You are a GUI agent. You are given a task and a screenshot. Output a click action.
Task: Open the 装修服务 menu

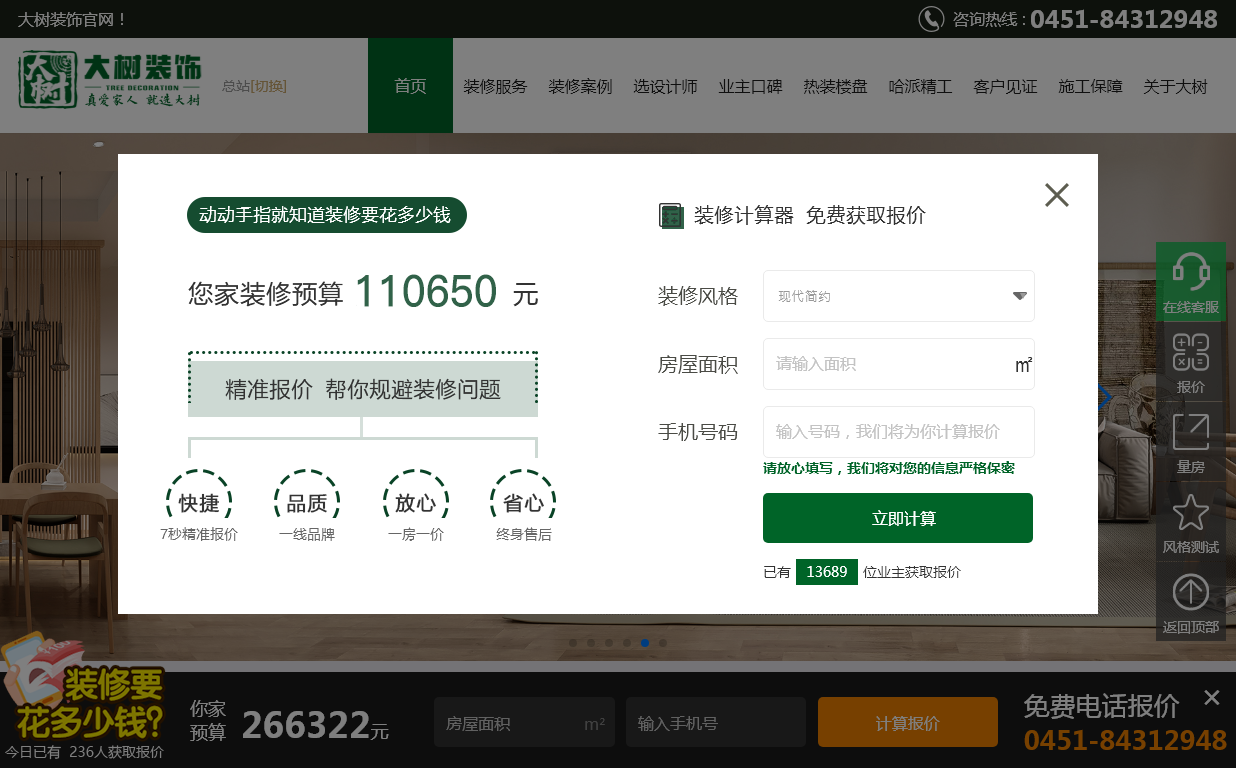(x=495, y=87)
